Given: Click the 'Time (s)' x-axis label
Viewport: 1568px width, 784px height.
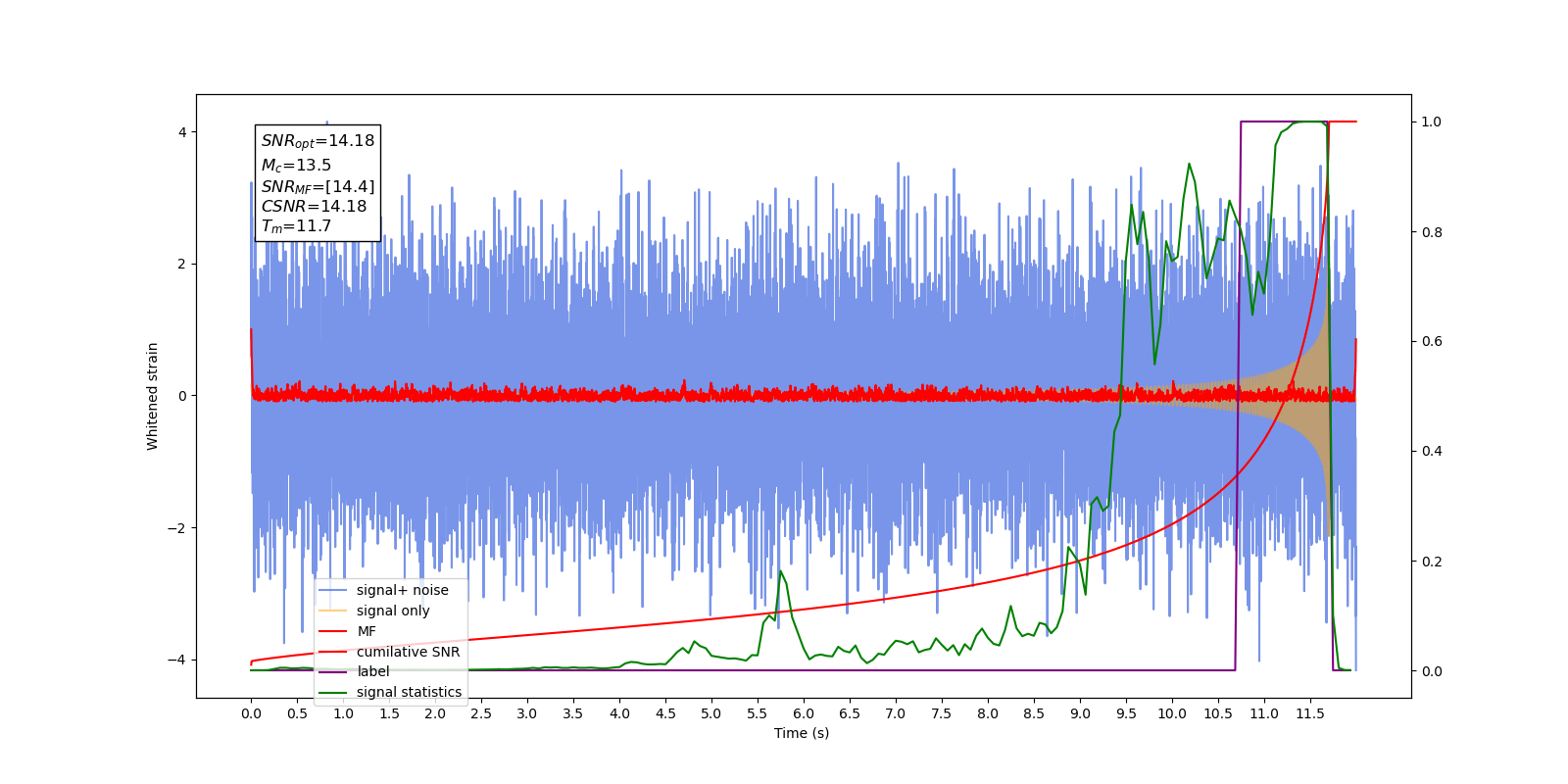Looking at the screenshot, I should 802,733.
